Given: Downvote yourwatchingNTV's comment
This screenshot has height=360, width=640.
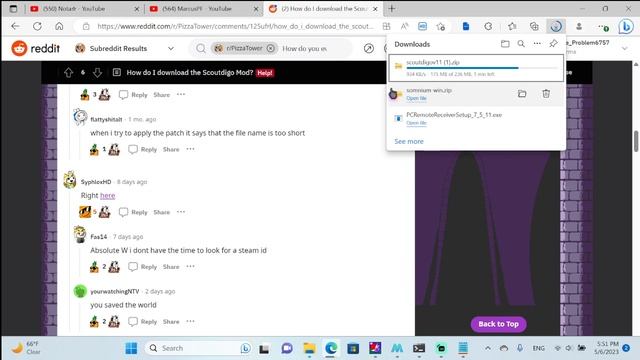Looking at the screenshot, I should (x=114, y=322).
